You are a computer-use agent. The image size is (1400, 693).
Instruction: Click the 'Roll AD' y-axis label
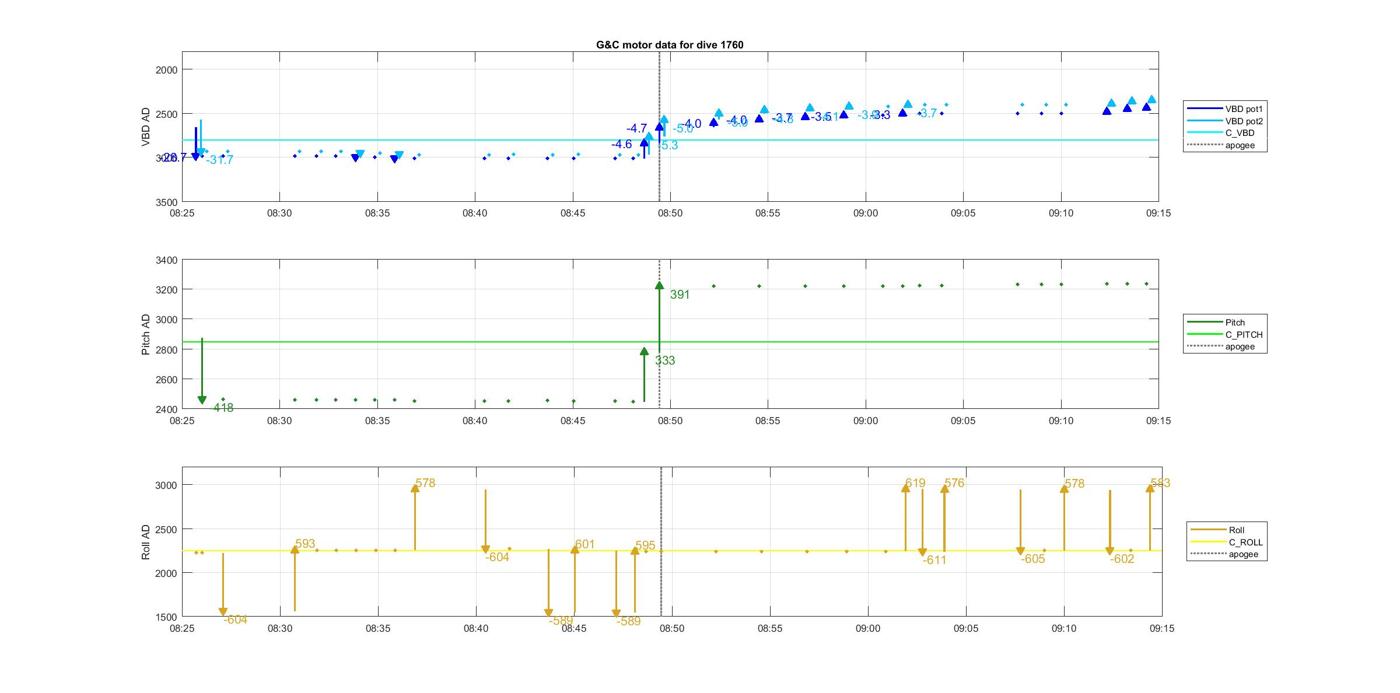146,541
